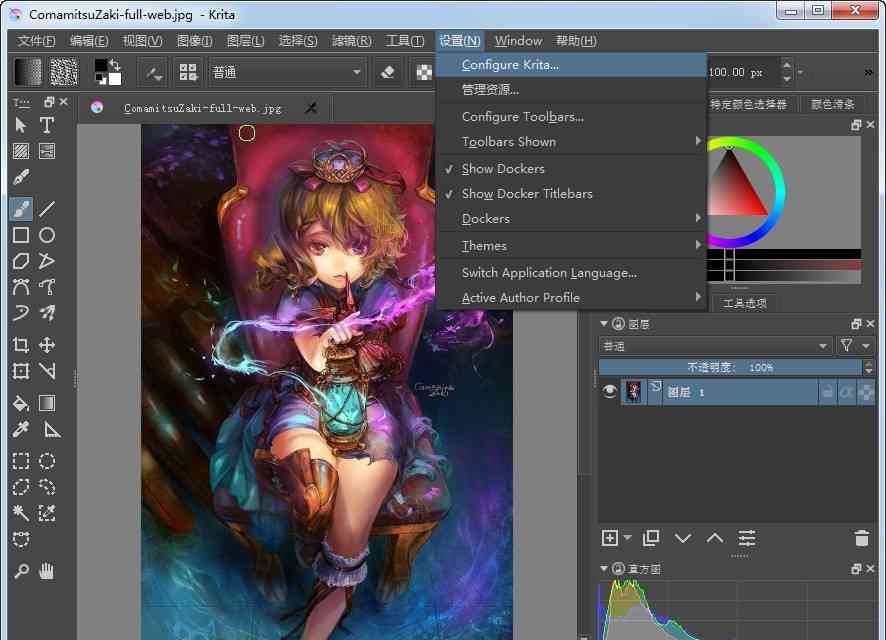The width and height of the screenshot is (886, 640).
Task: Select the Contiguous Selection magic wand
Action: [21, 513]
